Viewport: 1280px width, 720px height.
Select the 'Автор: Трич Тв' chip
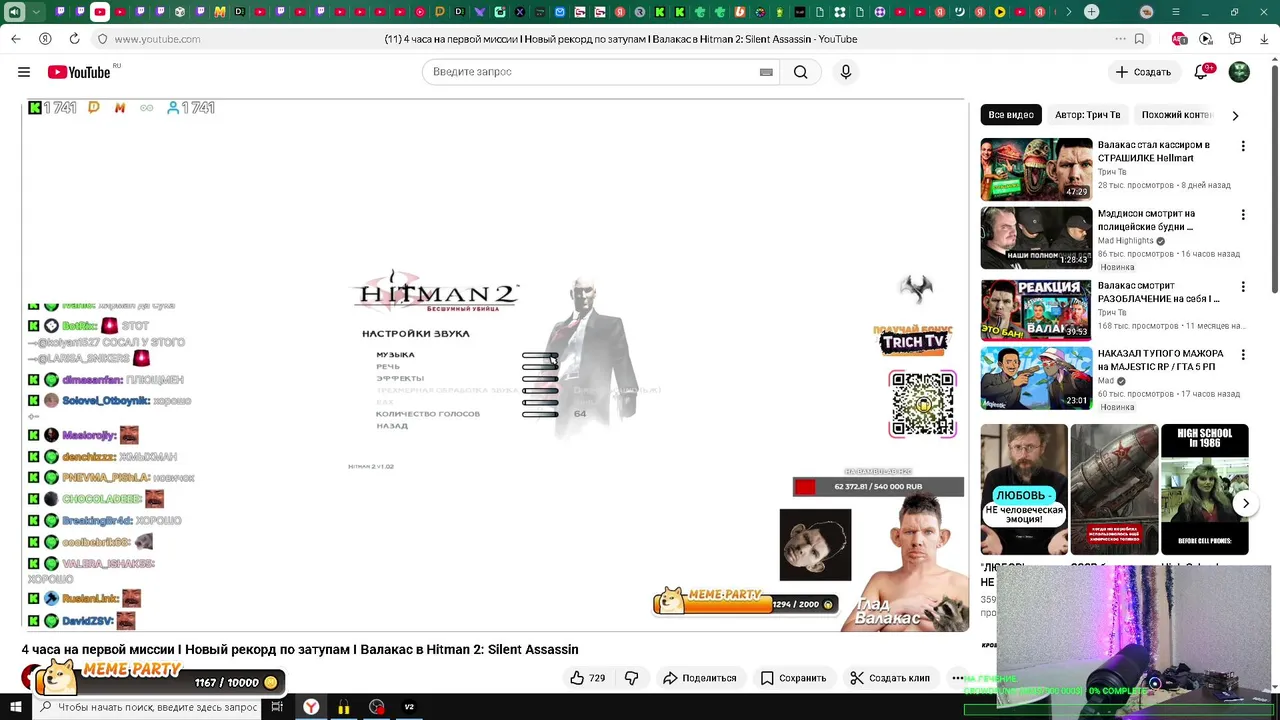[1087, 115]
